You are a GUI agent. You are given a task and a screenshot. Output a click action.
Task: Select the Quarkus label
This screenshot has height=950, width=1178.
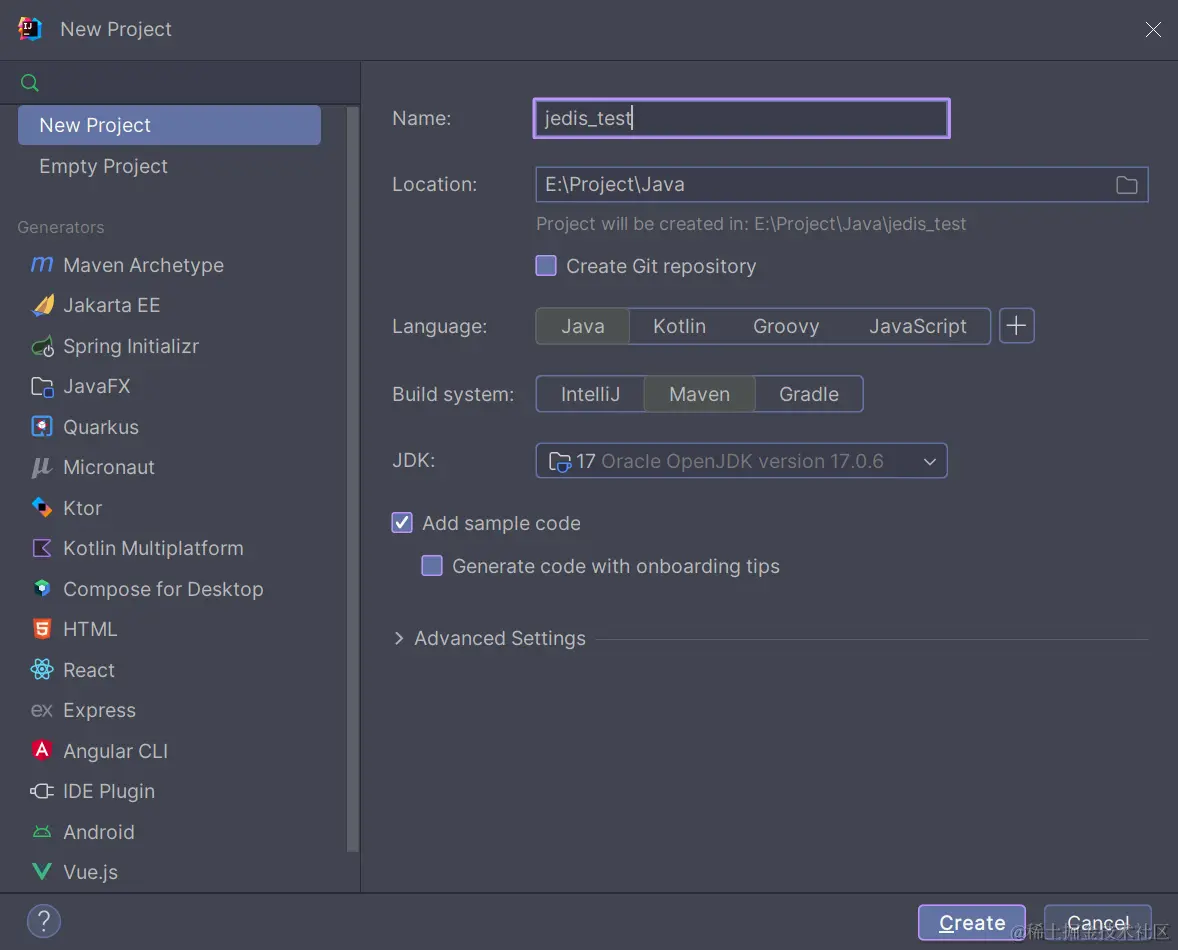pos(101,427)
